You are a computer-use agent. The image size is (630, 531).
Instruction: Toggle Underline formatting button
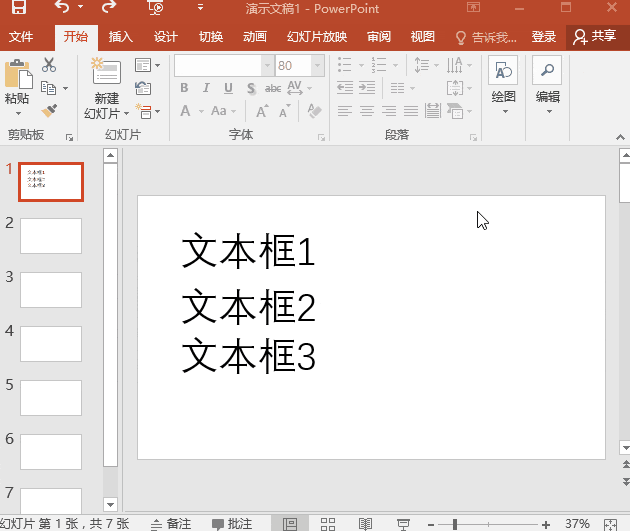228,88
